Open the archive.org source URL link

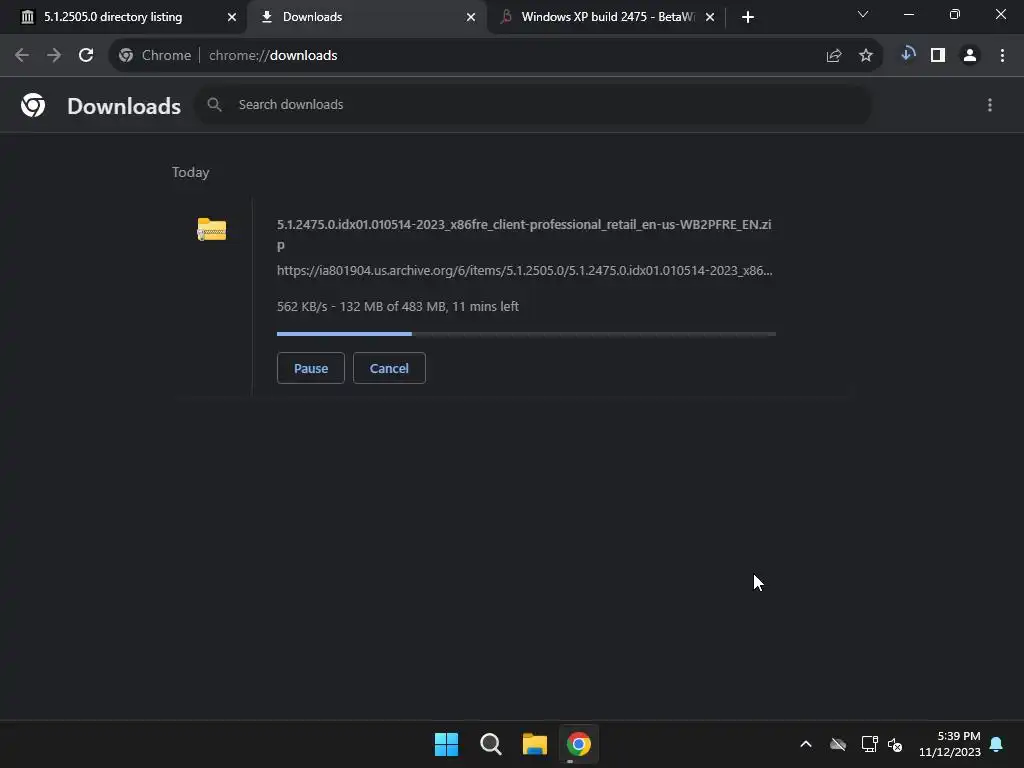524,270
